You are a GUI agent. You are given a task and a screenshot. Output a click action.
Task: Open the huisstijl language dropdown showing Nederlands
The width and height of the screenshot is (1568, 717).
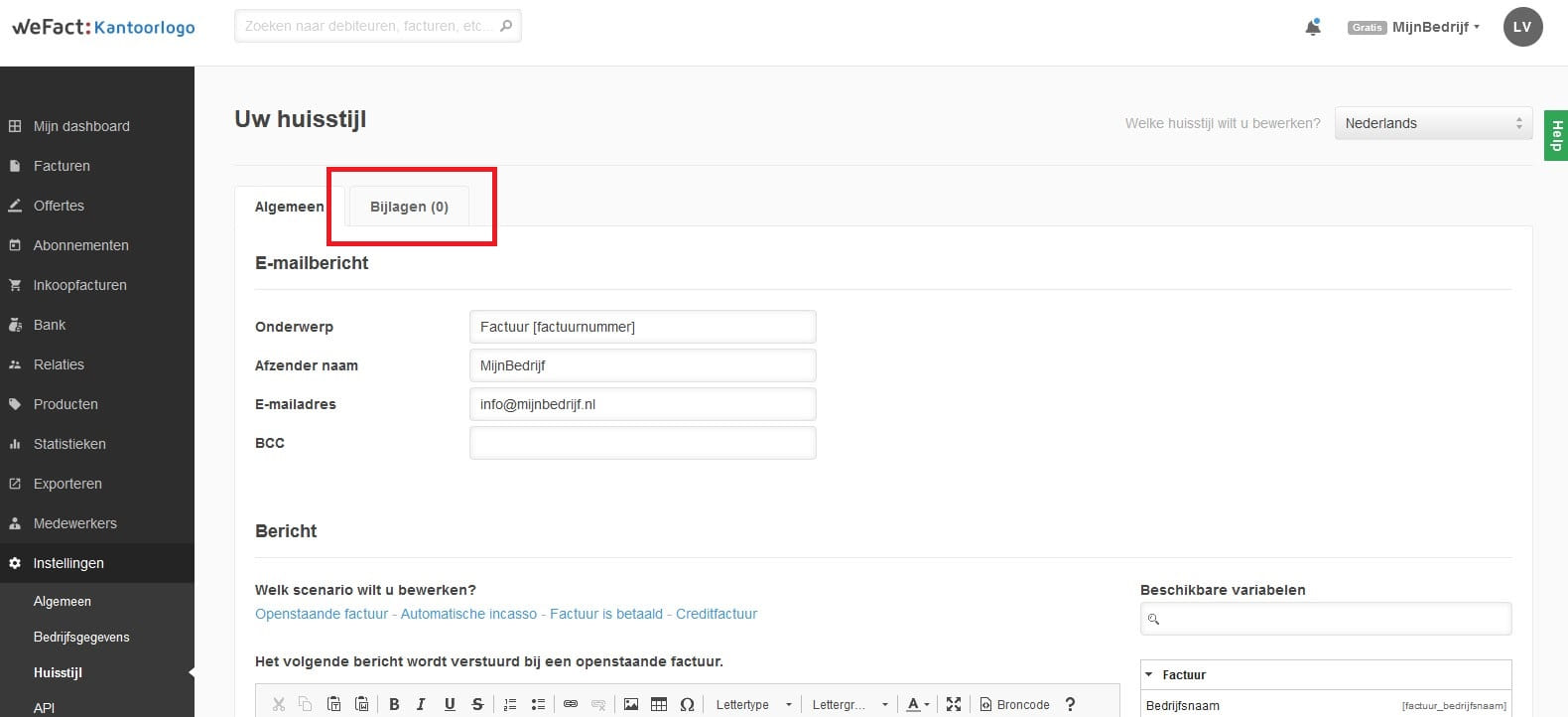(x=1432, y=123)
